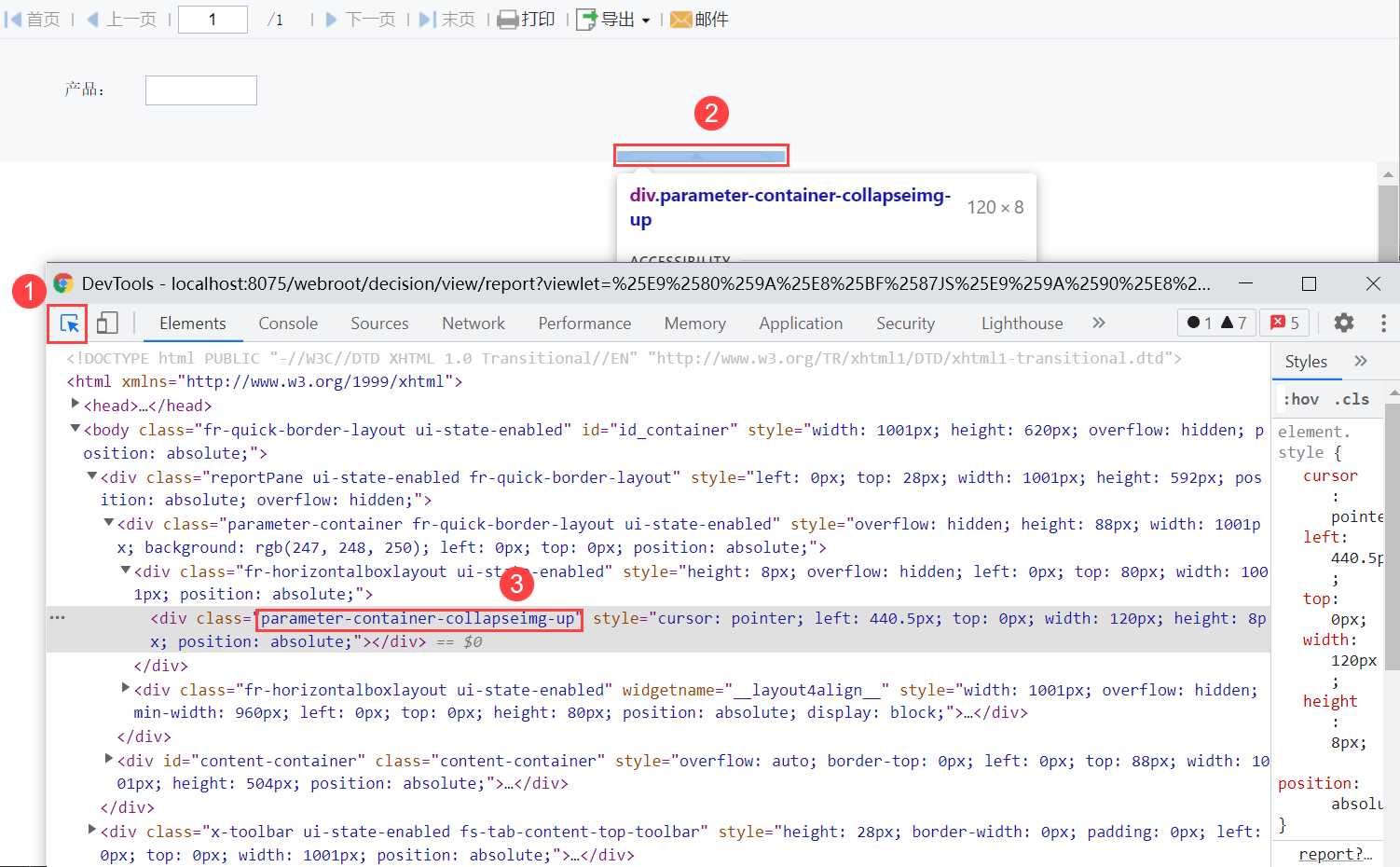The height and width of the screenshot is (867, 1400).
Task: Jump to the last page (末页)
Action: [x=447, y=20]
